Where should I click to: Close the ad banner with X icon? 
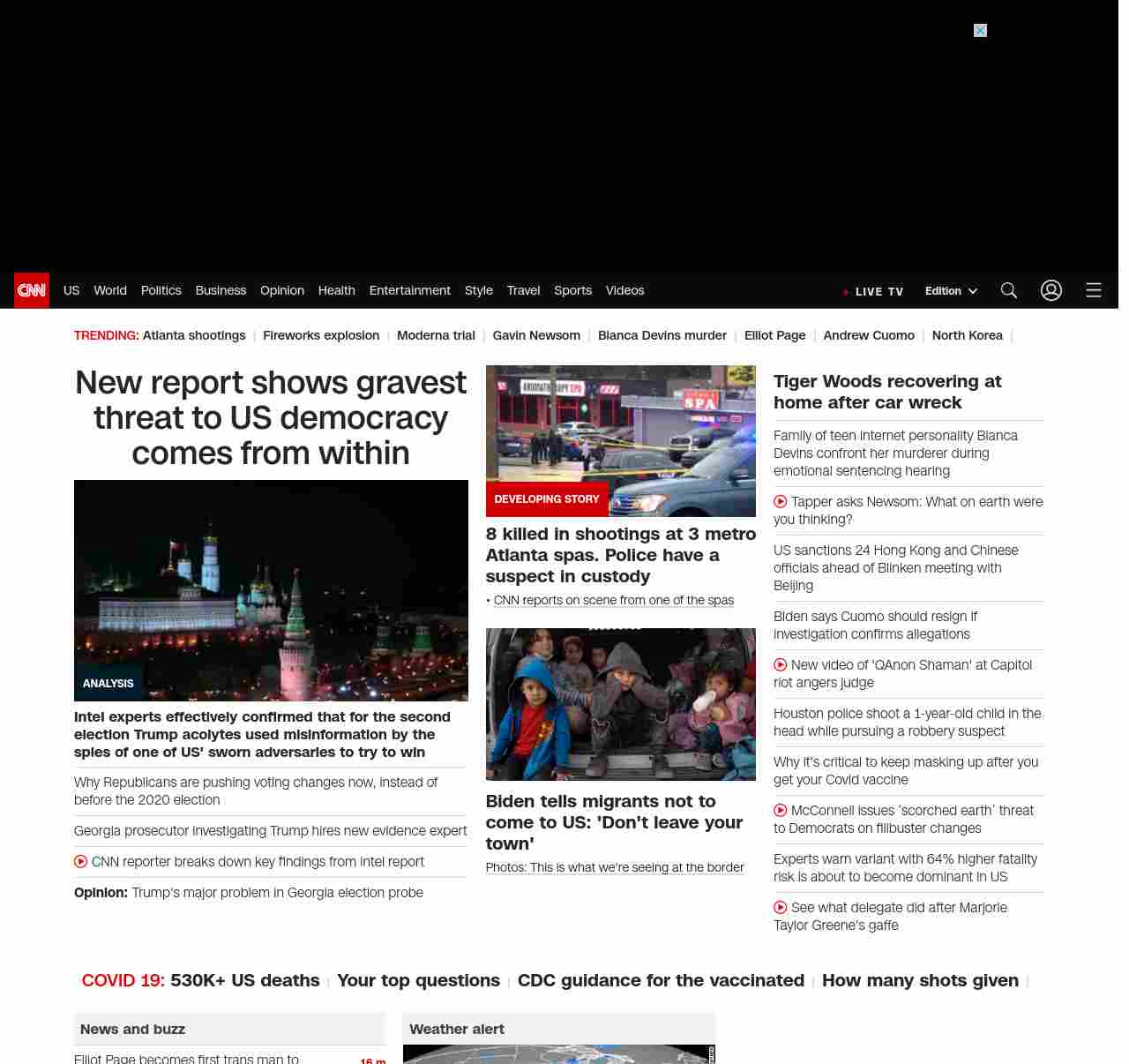980,31
